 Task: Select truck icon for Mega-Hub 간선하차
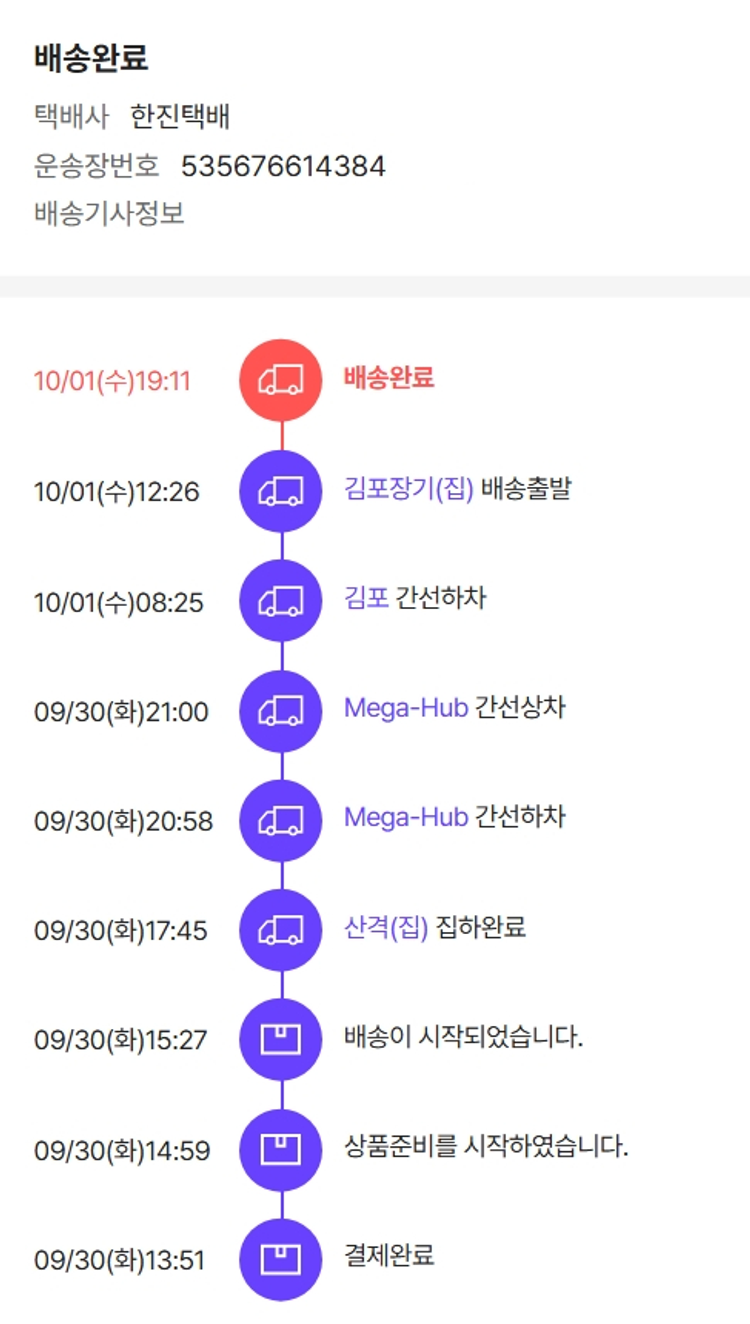[x=281, y=821]
